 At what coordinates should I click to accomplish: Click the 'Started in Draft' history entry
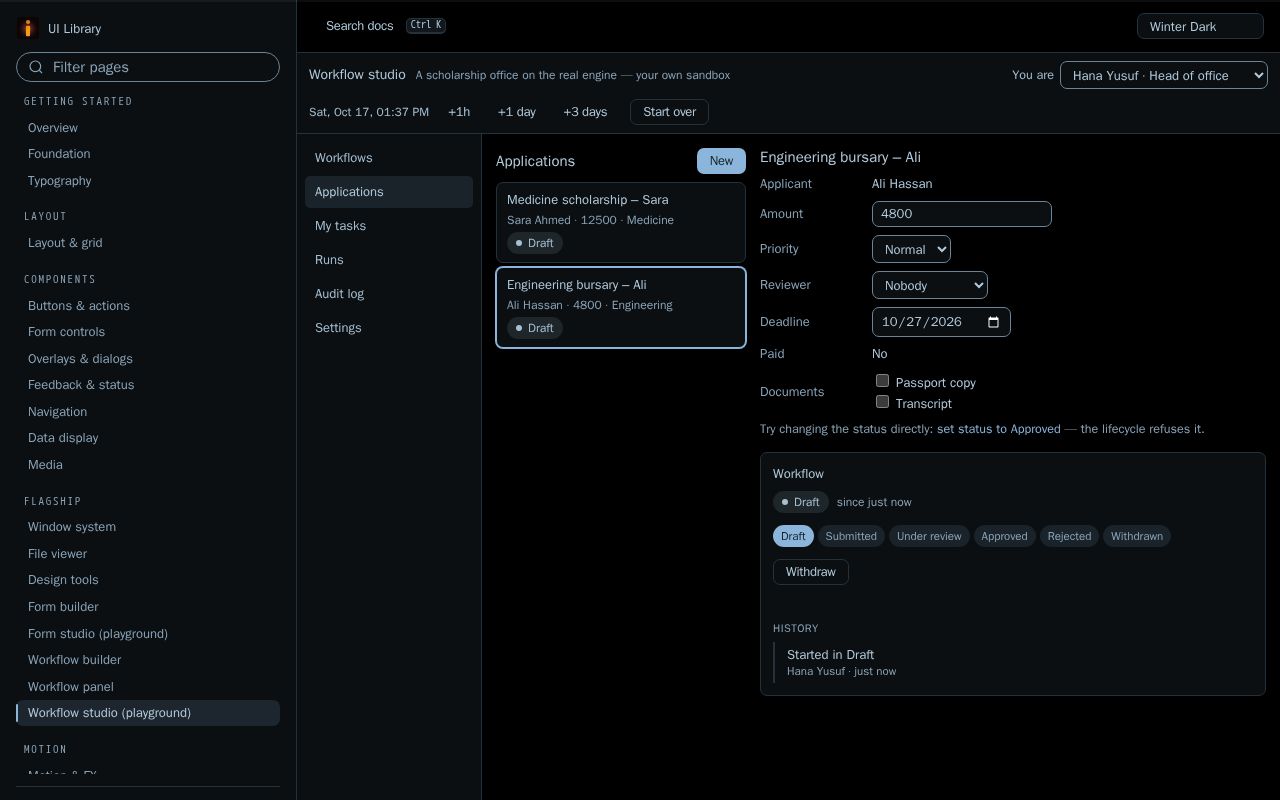click(831, 655)
